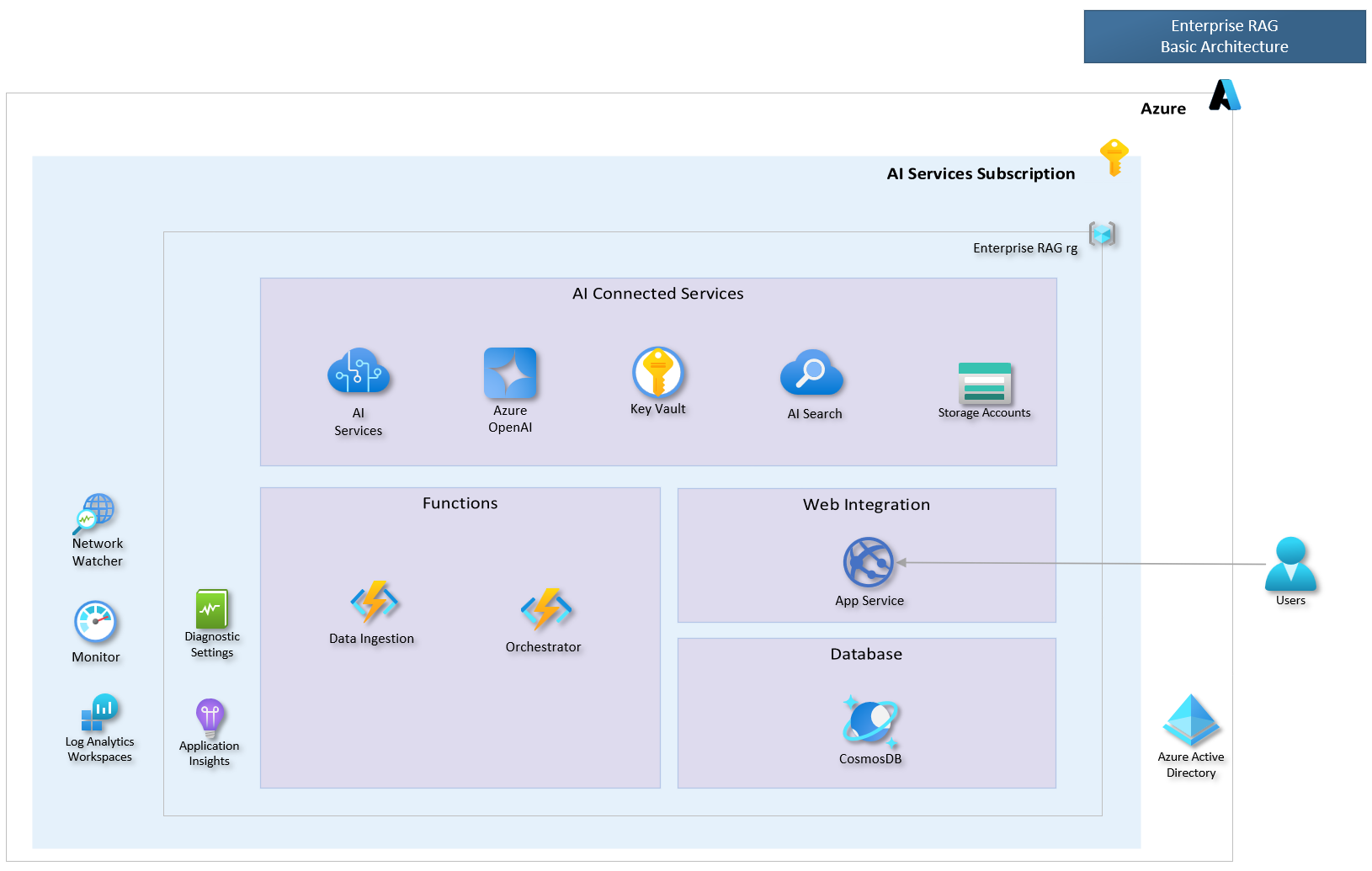Select the AI Services label under cloud
This screenshot has height=871, width=1372.
(359, 422)
